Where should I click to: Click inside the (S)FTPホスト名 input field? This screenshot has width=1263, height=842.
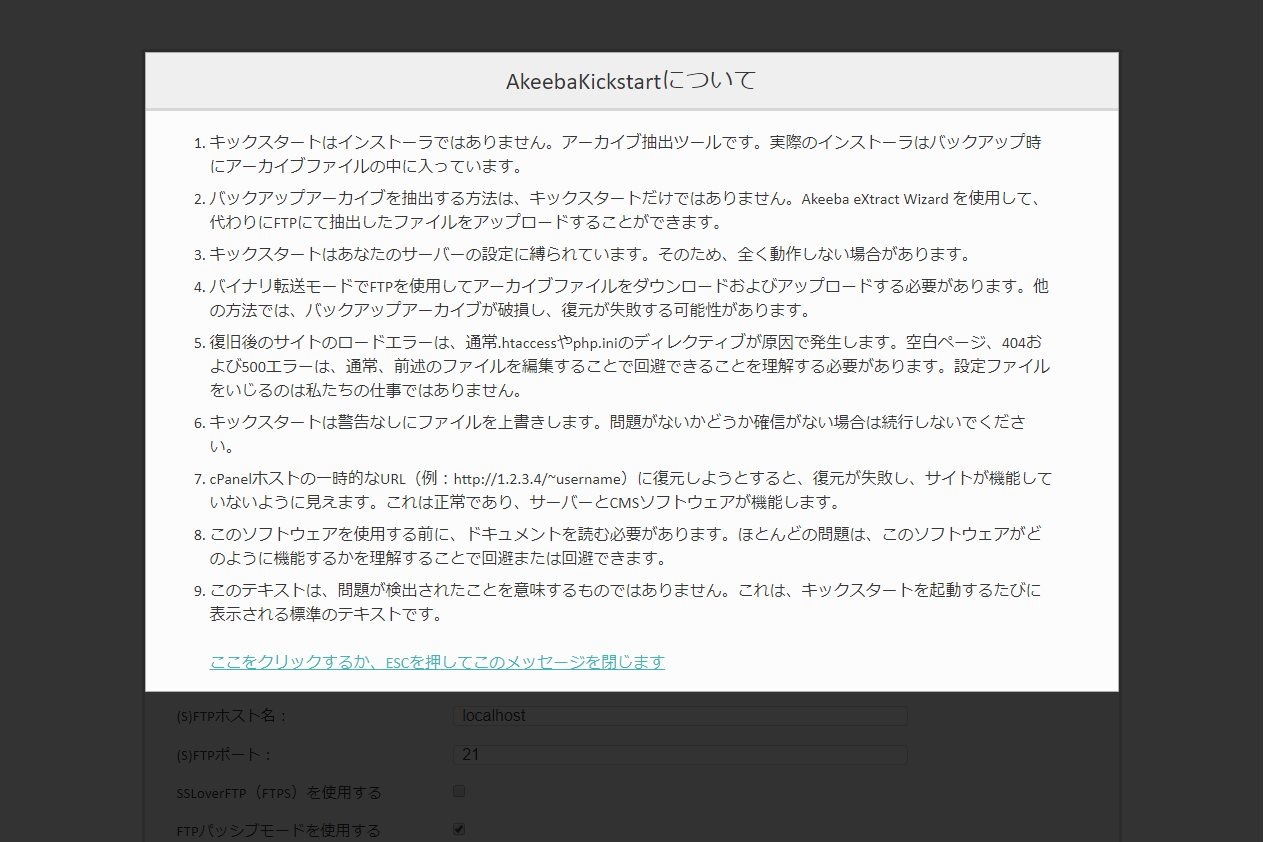coord(680,716)
